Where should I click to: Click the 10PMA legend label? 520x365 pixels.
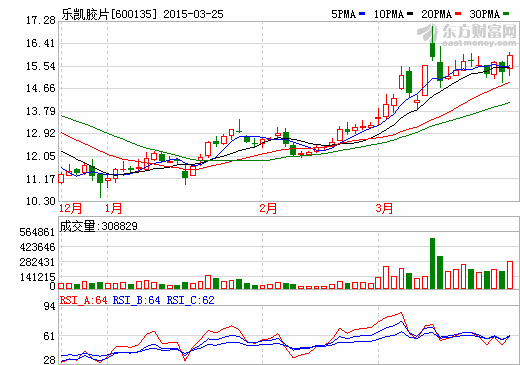pyautogui.click(x=389, y=14)
